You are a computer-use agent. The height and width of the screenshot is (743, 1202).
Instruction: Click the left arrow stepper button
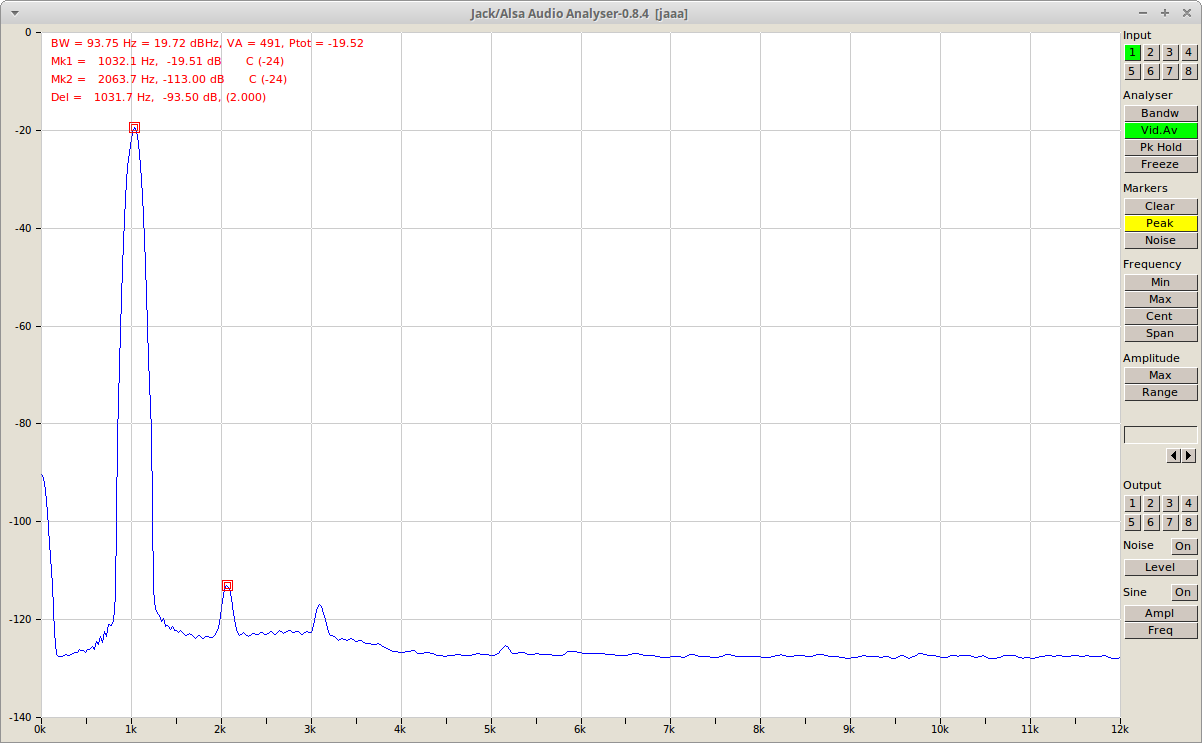click(1174, 456)
